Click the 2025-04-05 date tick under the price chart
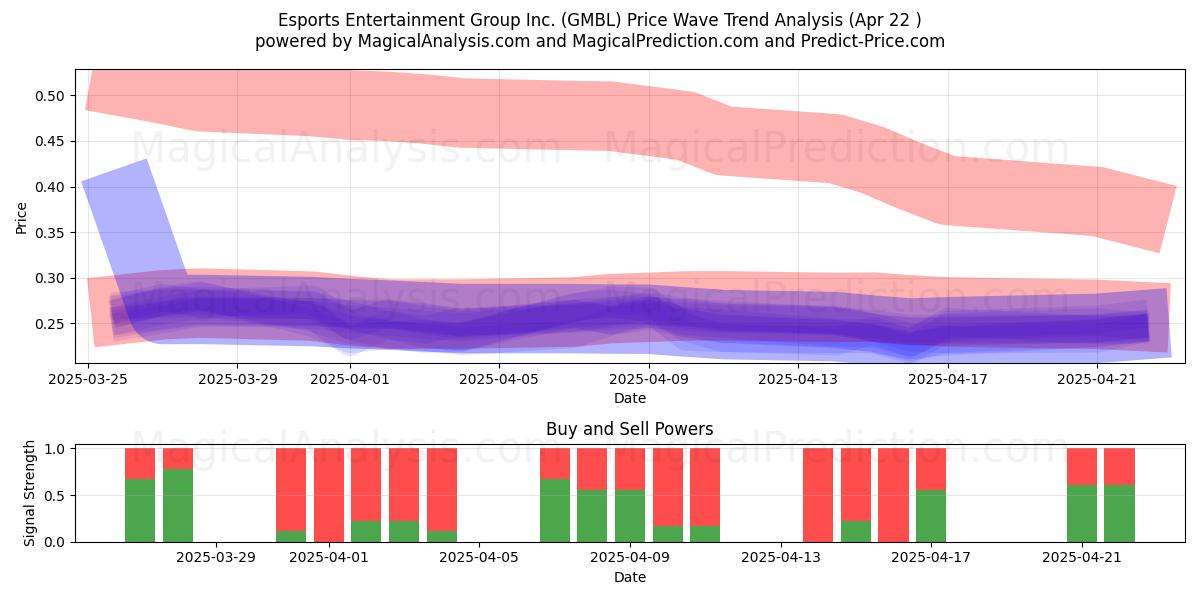The height and width of the screenshot is (600, 1200). tap(500, 380)
